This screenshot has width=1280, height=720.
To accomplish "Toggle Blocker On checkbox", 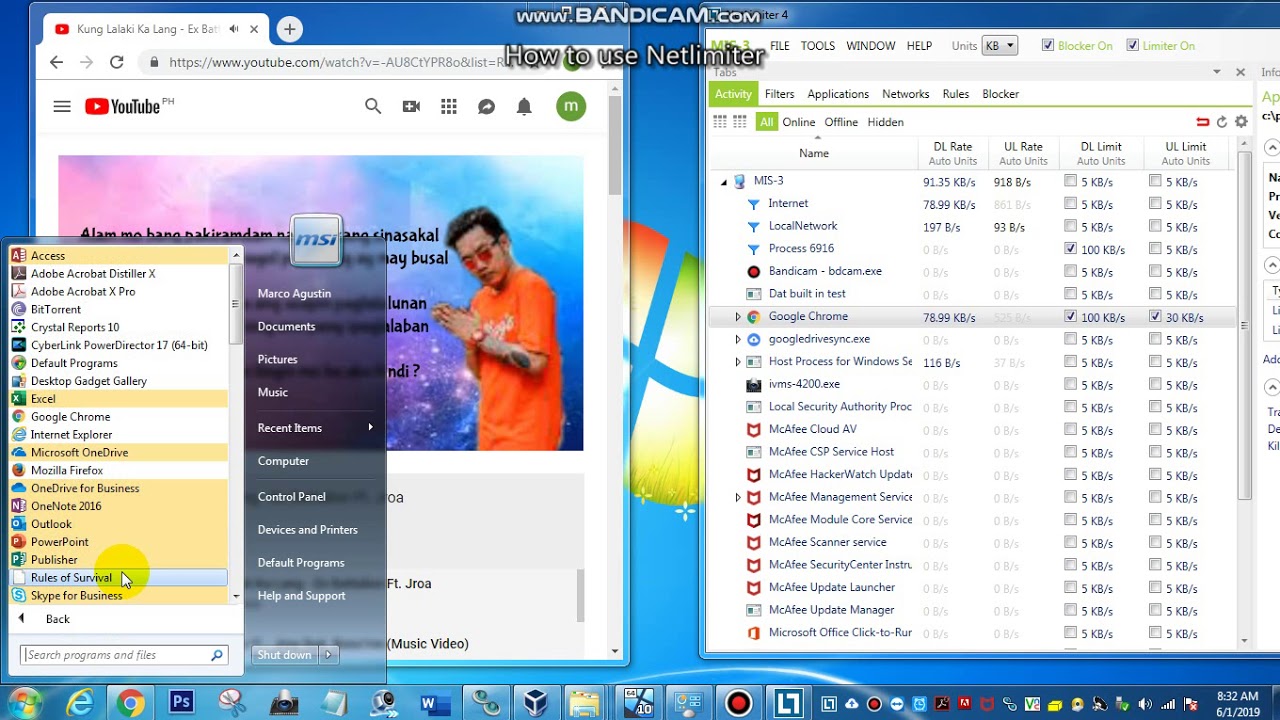I will tap(1048, 46).
